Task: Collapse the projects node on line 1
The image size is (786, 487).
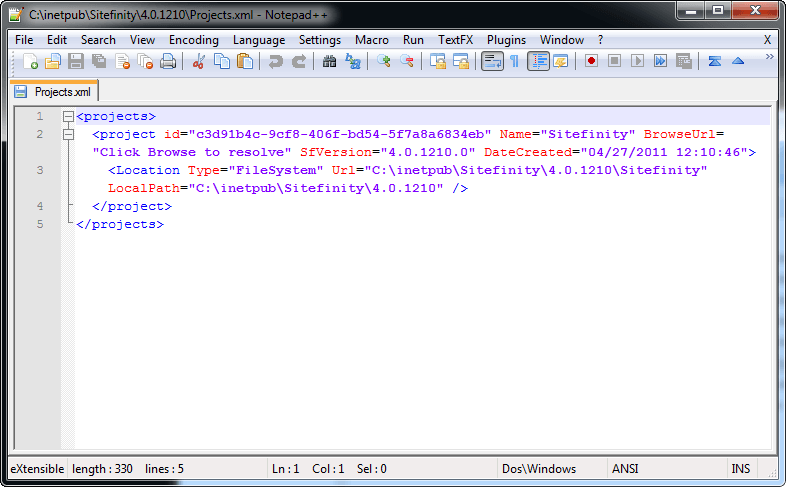Action: click(68, 117)
